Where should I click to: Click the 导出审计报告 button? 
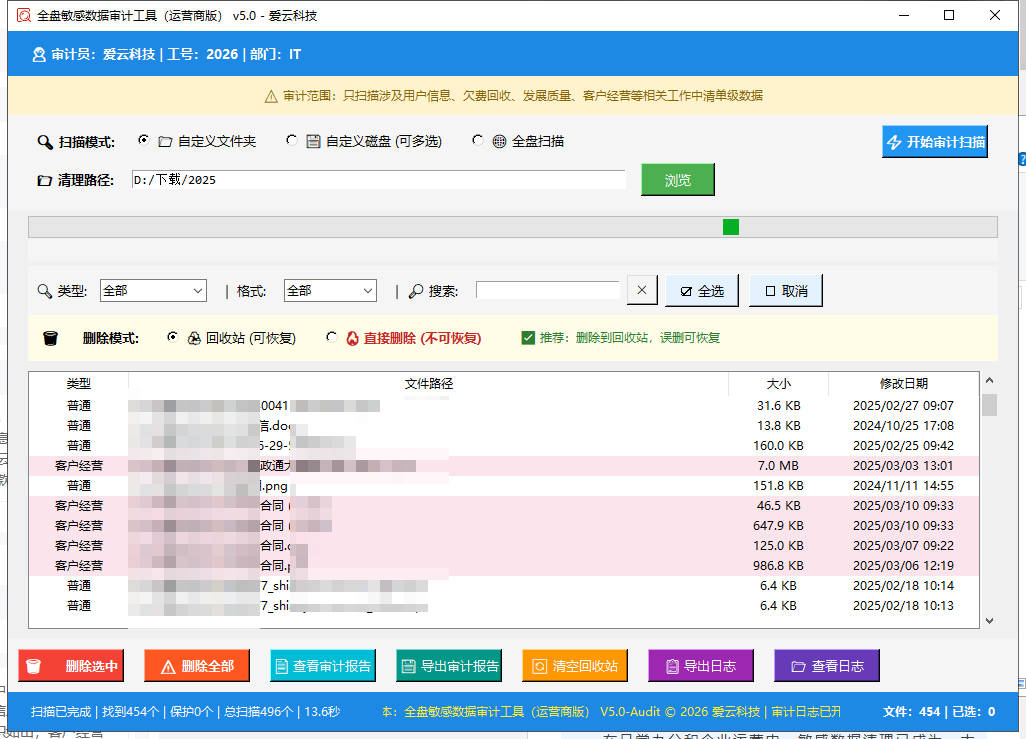pos(449,666)
